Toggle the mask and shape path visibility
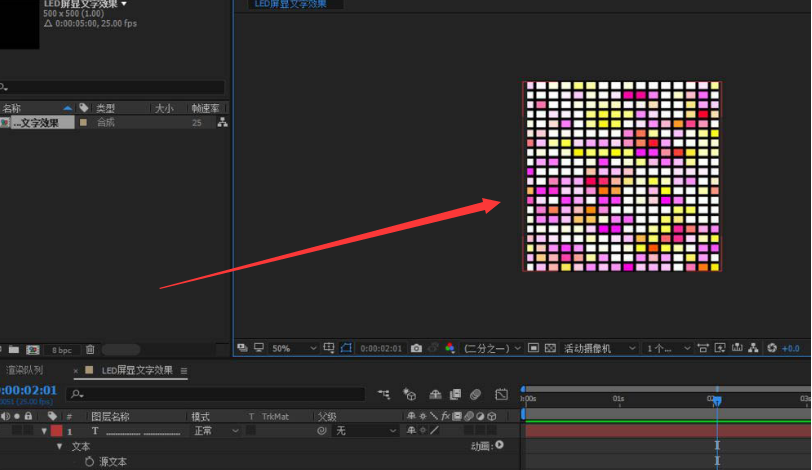The image size is (812, 470). (346, 348)
